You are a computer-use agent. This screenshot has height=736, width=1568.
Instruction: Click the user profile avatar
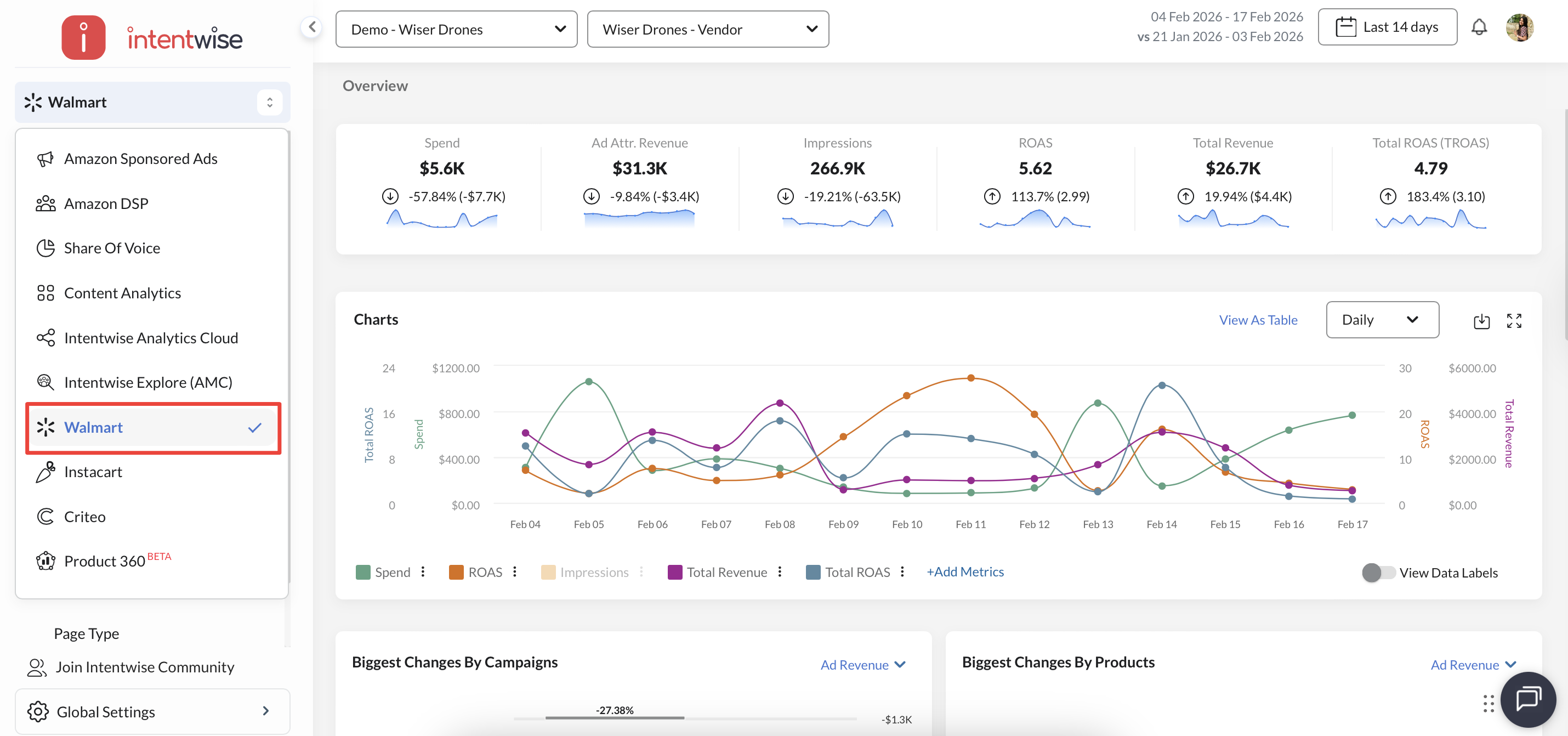click(1519, 27)
